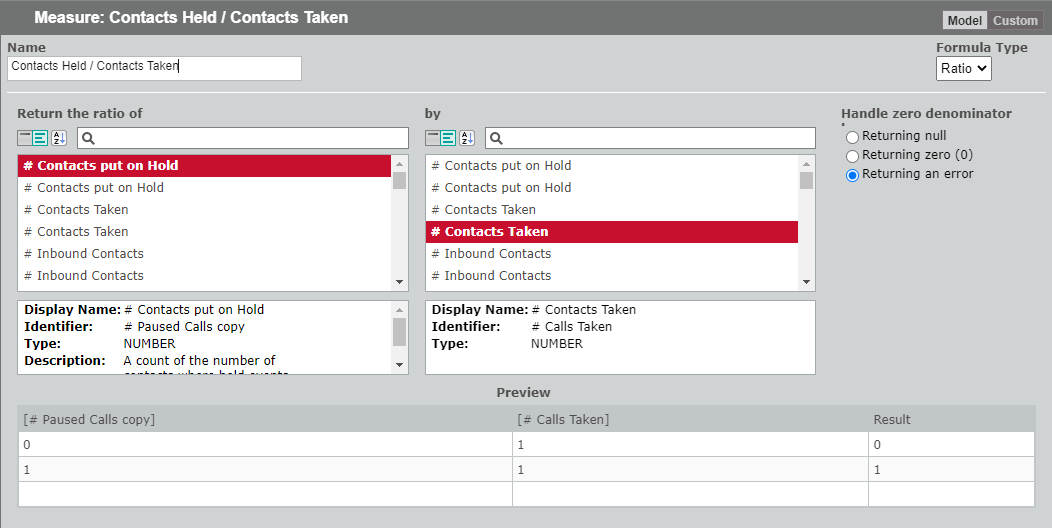Select highlighted "# Contacts Taken" in "by" list
The height and width of the screenshot is (528, 1052).
(611, 232)
